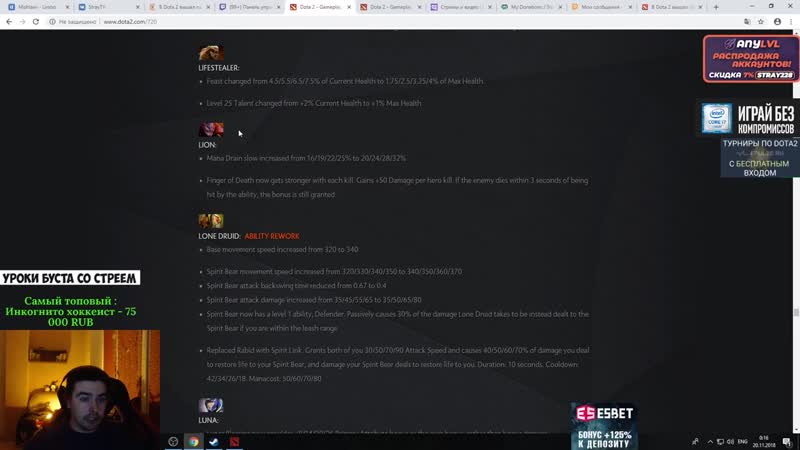
Task: Click the AnyLVL account sale banner
Action: click(751, 59)
